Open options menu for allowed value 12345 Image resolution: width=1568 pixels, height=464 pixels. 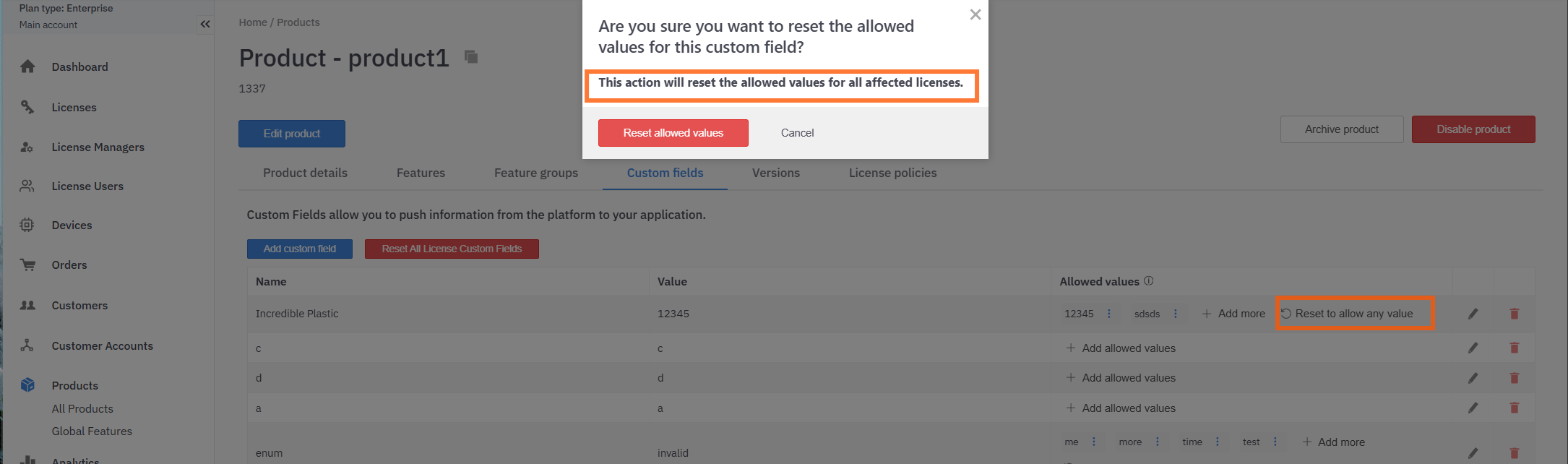coord(1109,314)
